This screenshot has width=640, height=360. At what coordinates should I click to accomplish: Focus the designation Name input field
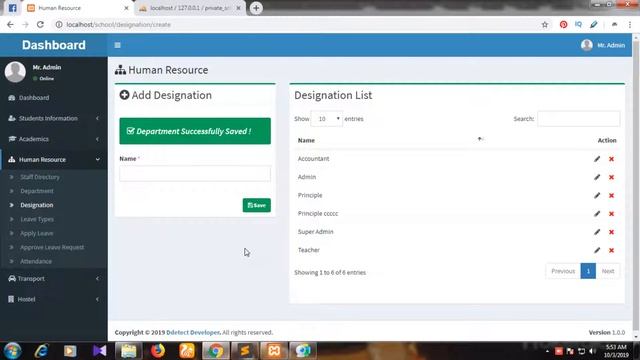pyautogui.click(x=195, y=174)
